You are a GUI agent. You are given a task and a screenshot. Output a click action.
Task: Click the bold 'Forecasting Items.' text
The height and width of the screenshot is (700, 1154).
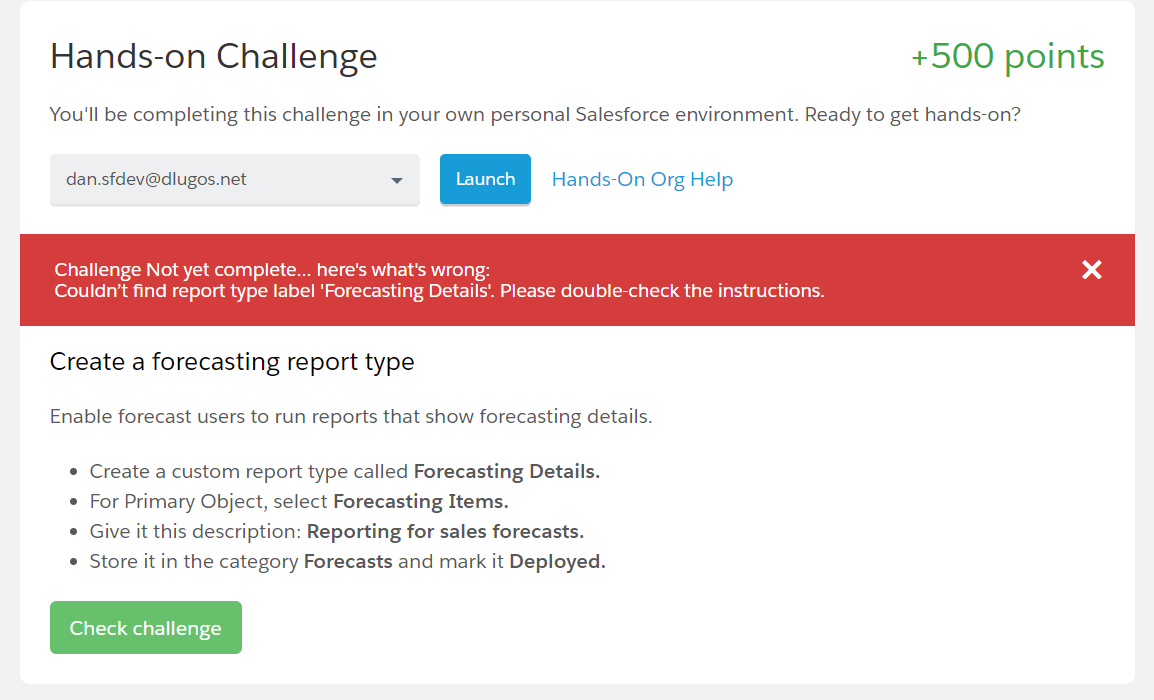click(421, 501)
